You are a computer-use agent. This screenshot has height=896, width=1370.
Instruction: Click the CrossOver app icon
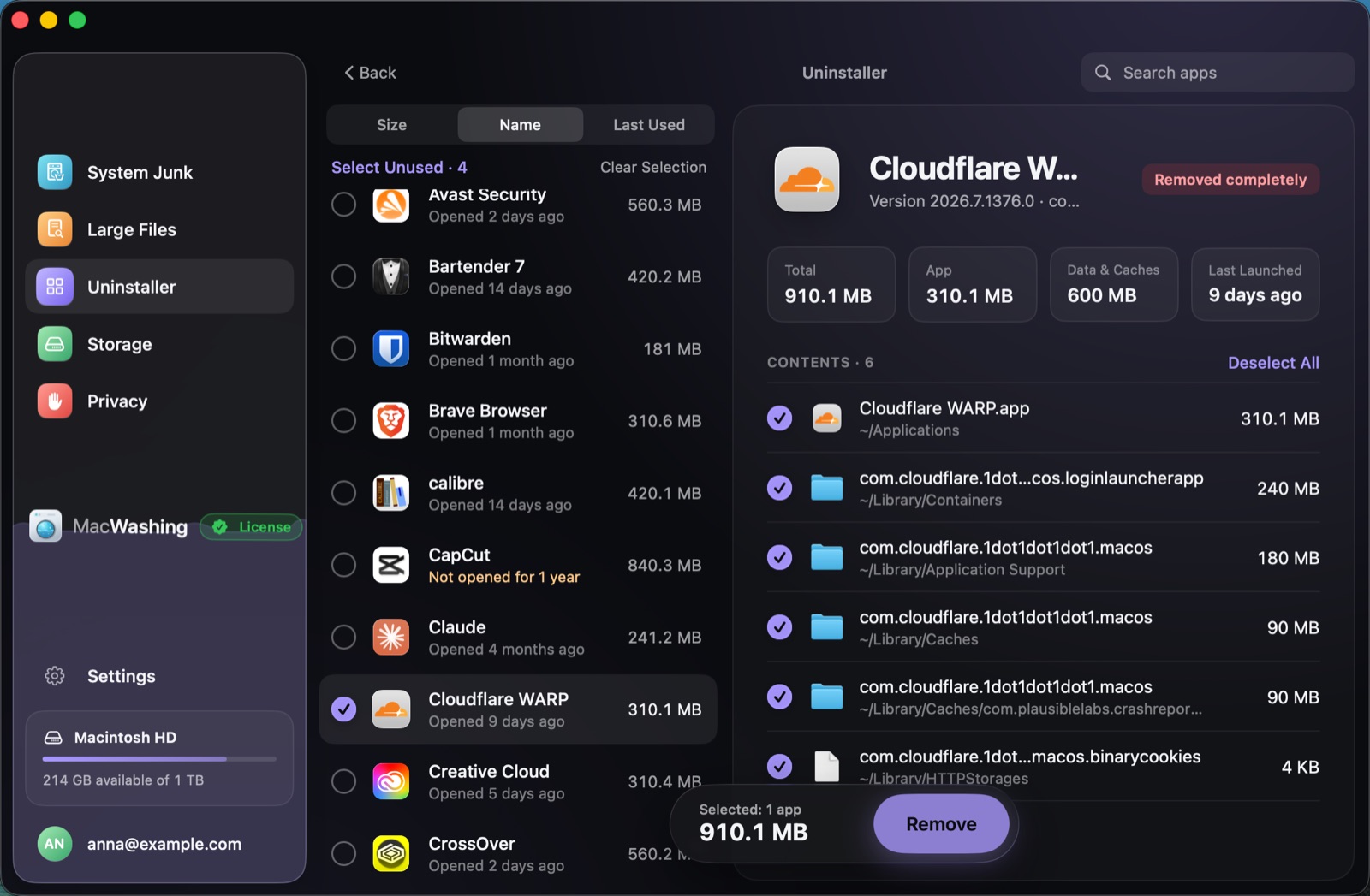point(391,854)
